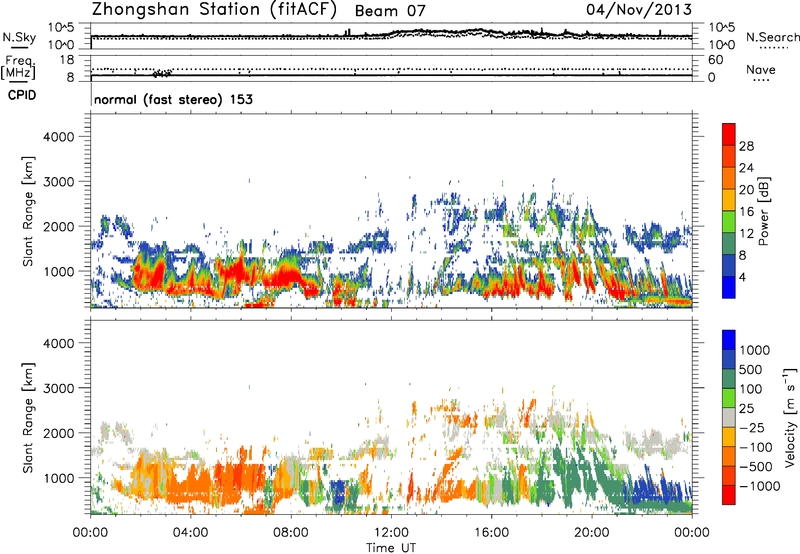Image resolution: width=800 pixels, height=554 pixels.
Task: Click the '-1000' tick on velocity colorbar
Action: [760, 486]
